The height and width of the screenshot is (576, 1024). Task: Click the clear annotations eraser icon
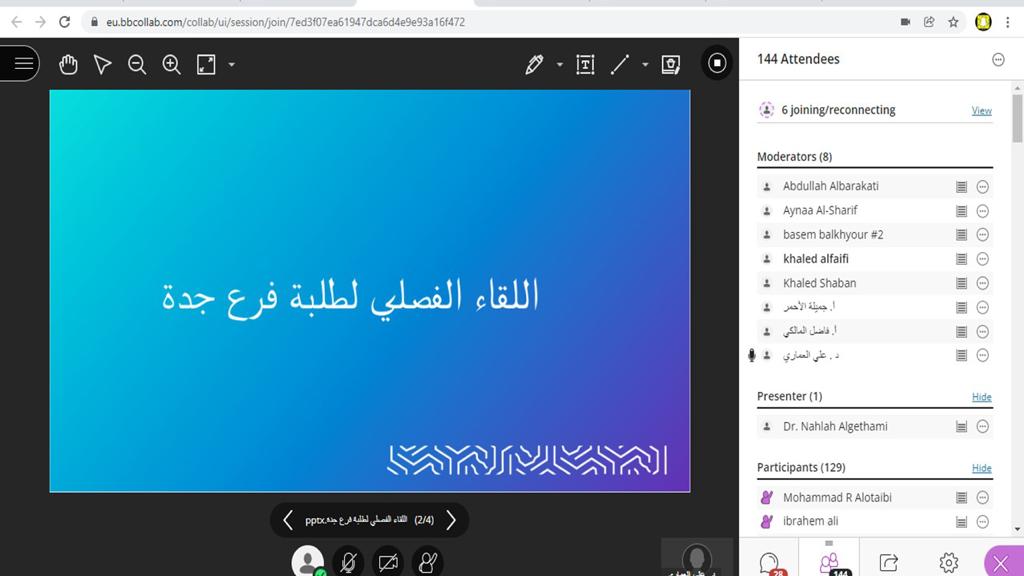671,65
